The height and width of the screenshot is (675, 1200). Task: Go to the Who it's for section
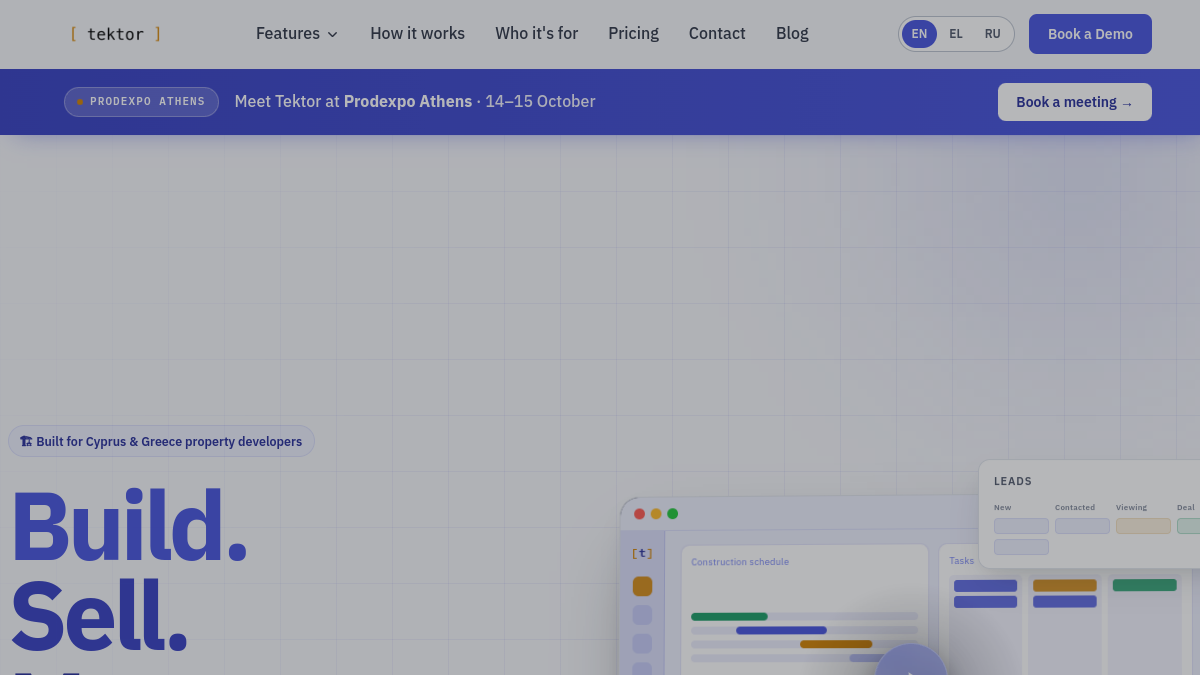point(536,33)
